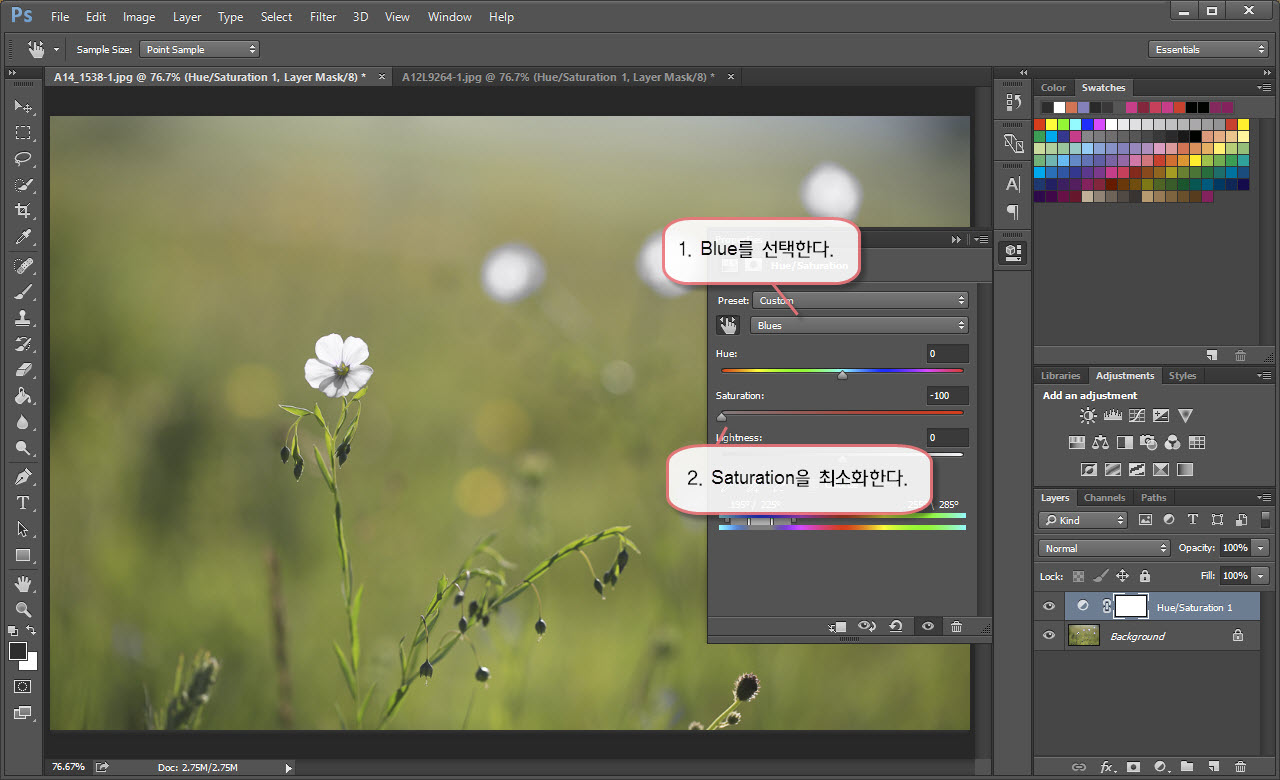Viewport: 1280px width, 780px height.
Task: Select the History Brush tool
Action: pos(23,344)
